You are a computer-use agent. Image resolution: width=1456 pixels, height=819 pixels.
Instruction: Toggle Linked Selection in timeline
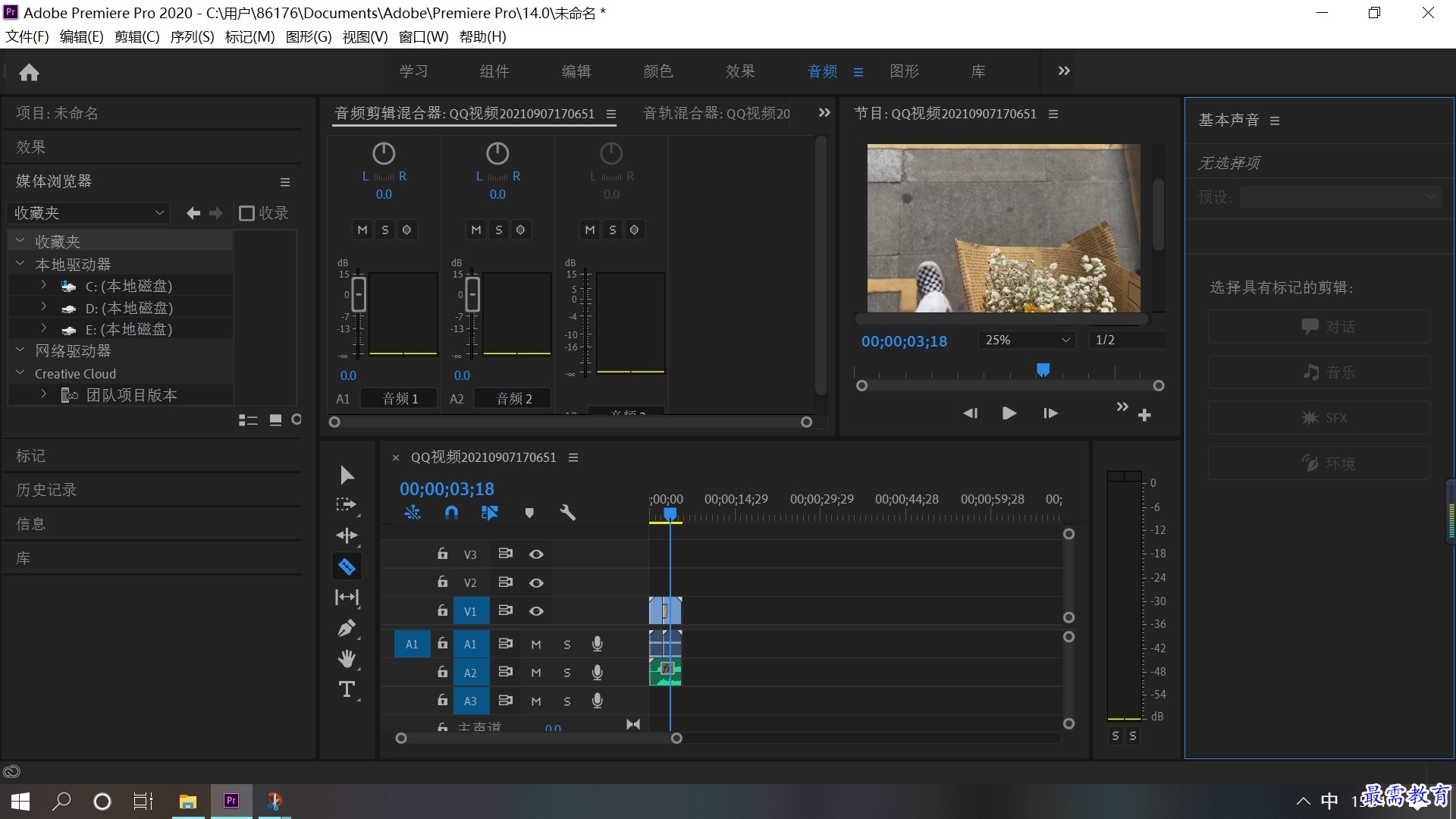pyautogui.click(x=490, y=513)
